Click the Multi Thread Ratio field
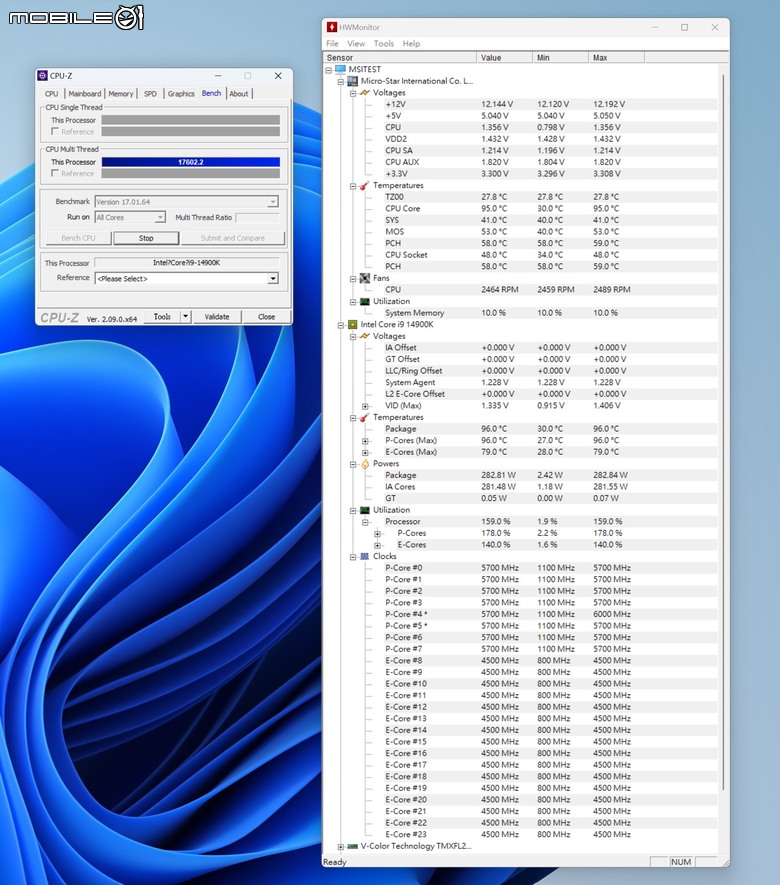 [x=257, y=217]
